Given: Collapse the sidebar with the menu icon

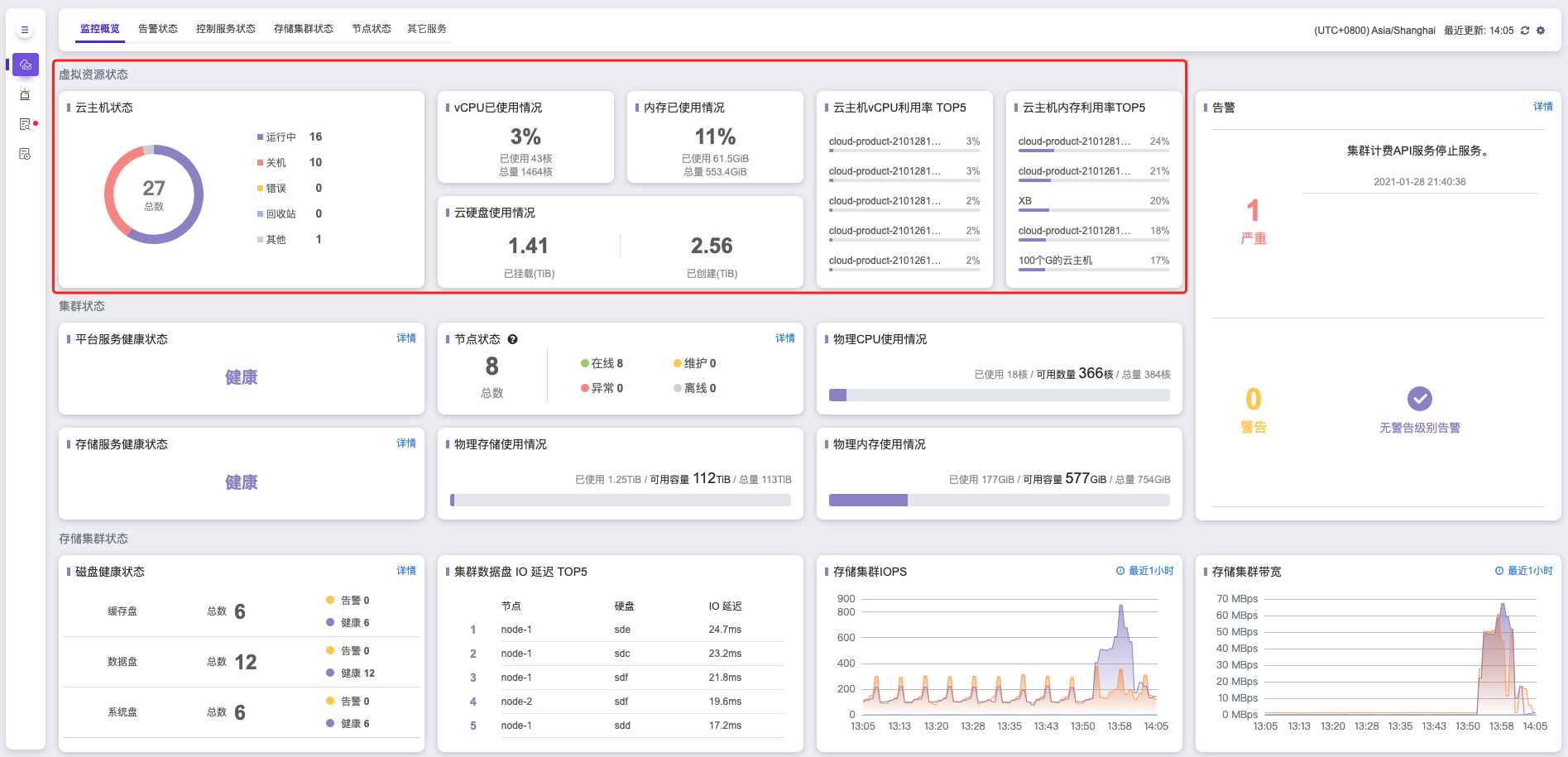Looking at the screenshot, I should tap(25, 30).
